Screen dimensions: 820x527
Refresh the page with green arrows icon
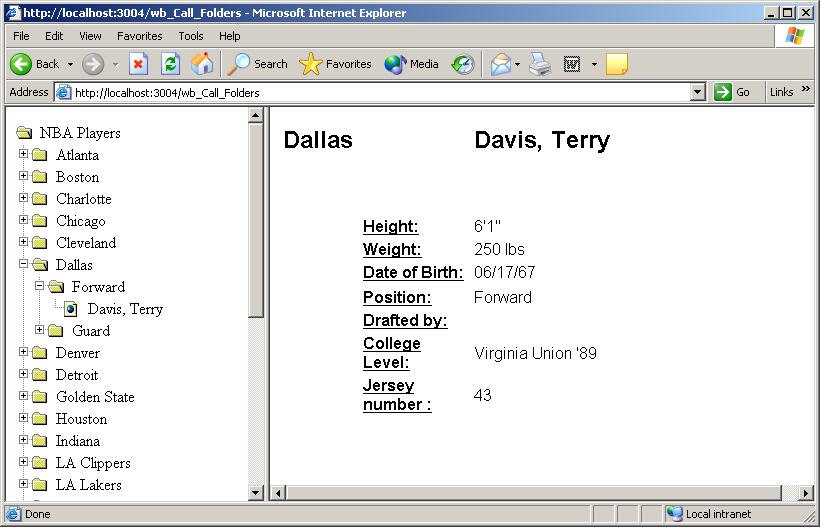coord(170,64)
